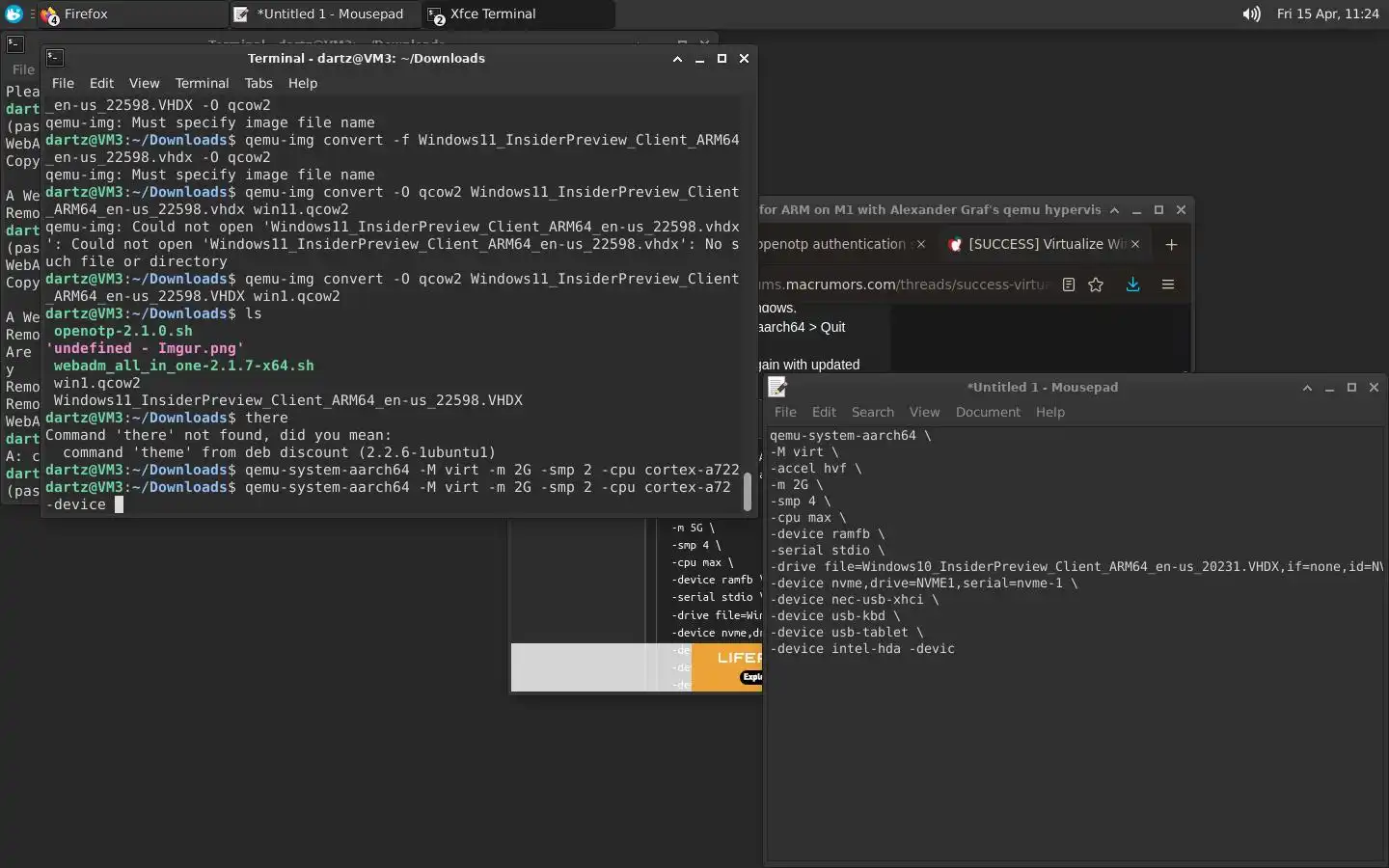Close the Firefox window
1389x868 pixels.
point(1181,210)
